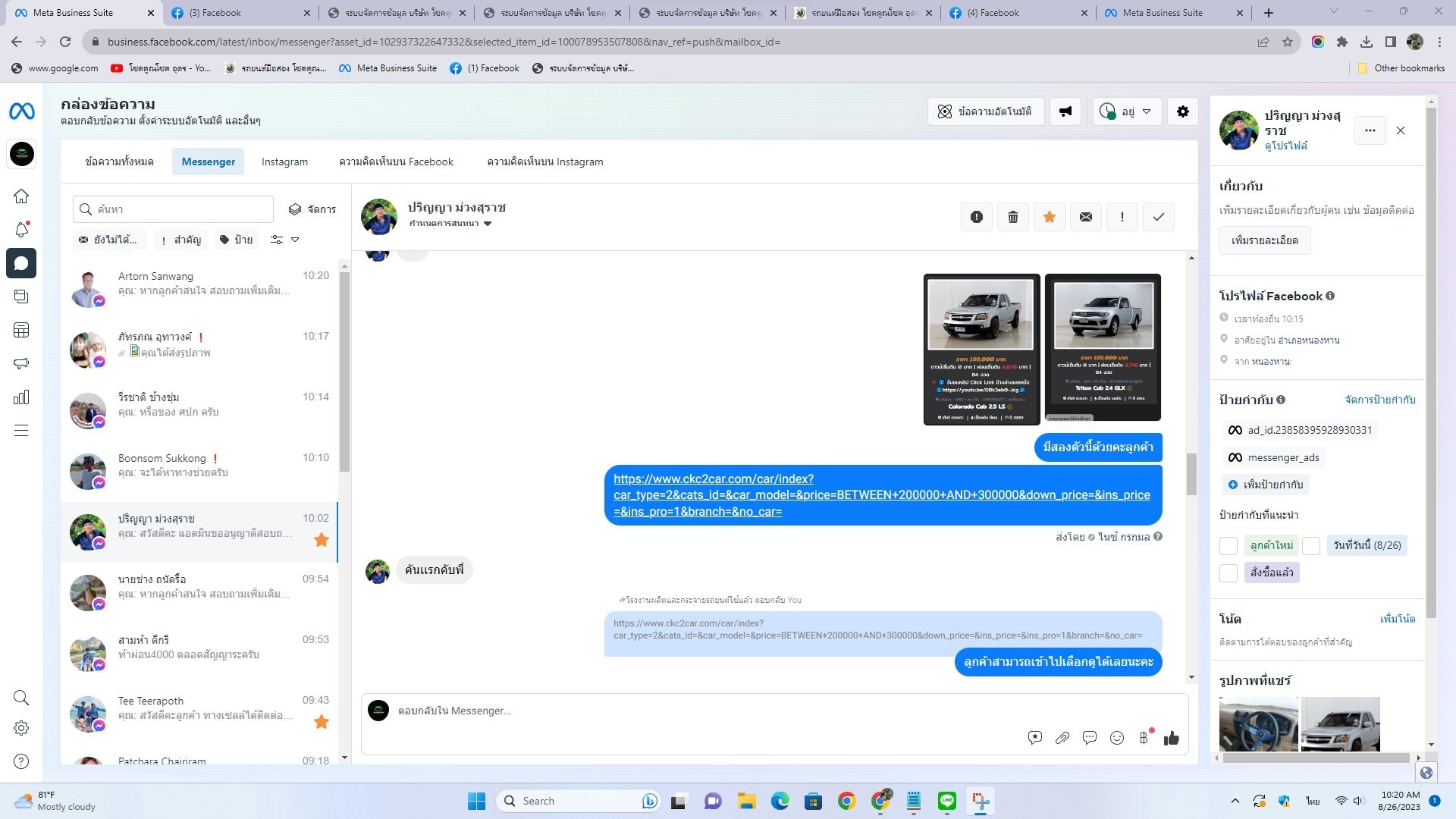This screenshot has height=819, width=1456.
Task: Expand the conversation filter options arrow
Action: 295,240
